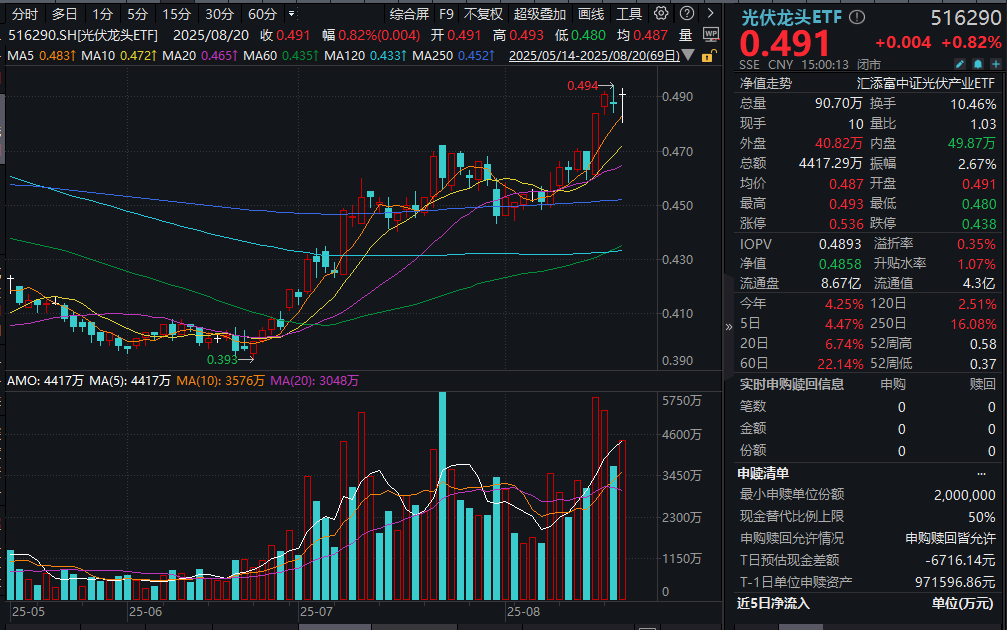The width and height of the screenshot is (1007, 630).
Task: Click the help question-mark icon
Action: (x=687, y=13)
